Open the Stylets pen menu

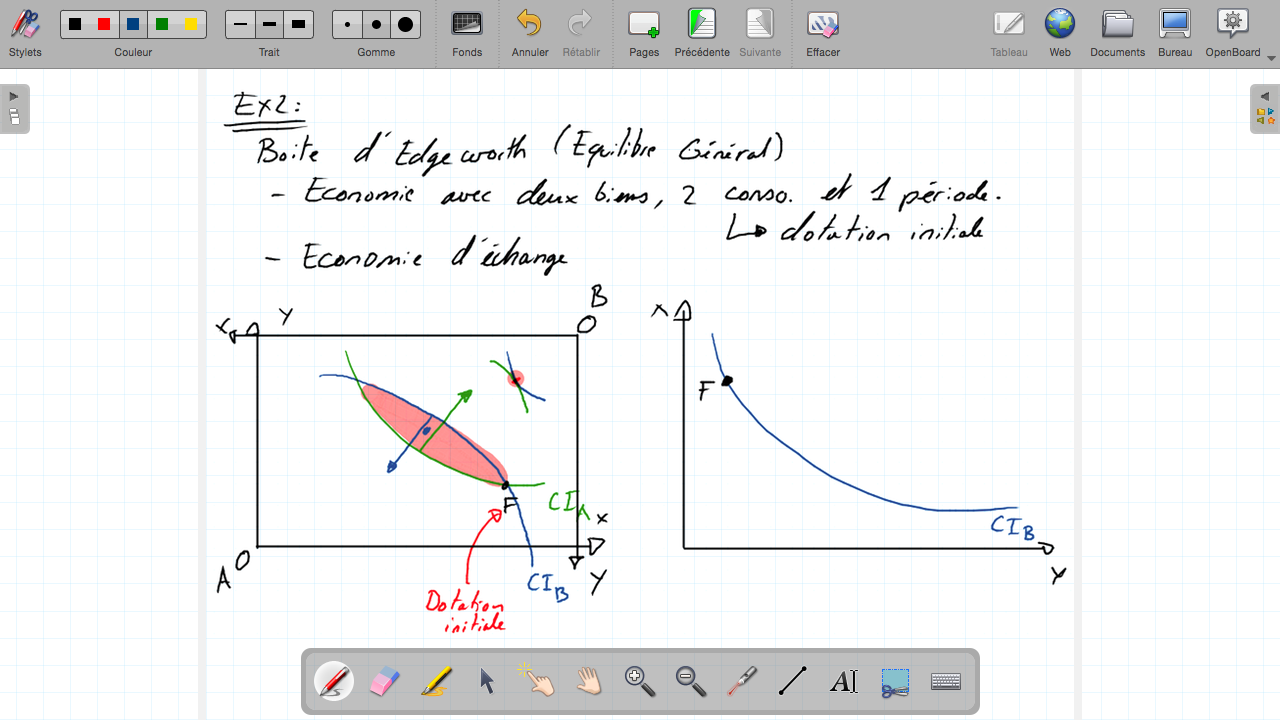(25, 34)
